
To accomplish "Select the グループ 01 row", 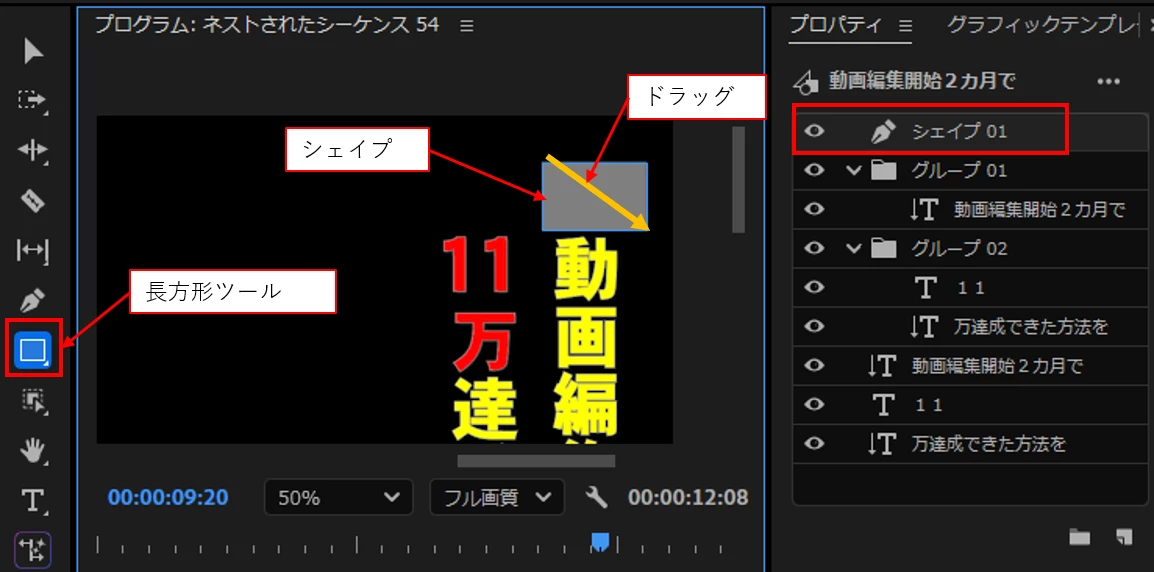I will click(971, 171).
